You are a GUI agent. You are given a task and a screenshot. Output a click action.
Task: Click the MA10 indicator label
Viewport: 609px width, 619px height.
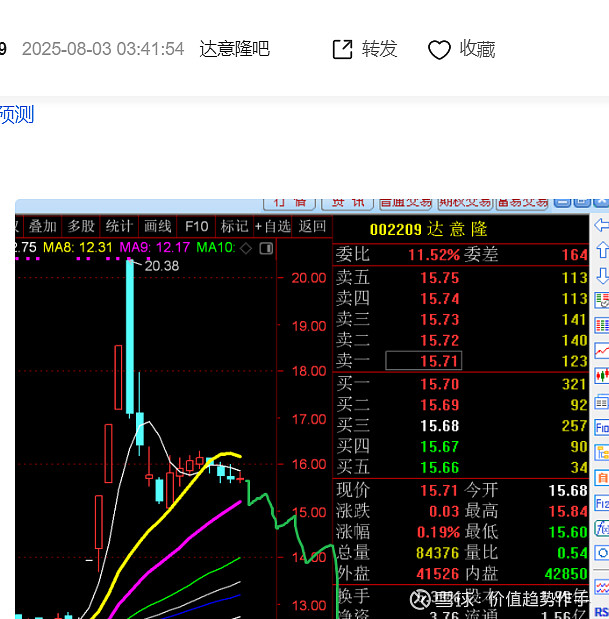click(215, 248)
